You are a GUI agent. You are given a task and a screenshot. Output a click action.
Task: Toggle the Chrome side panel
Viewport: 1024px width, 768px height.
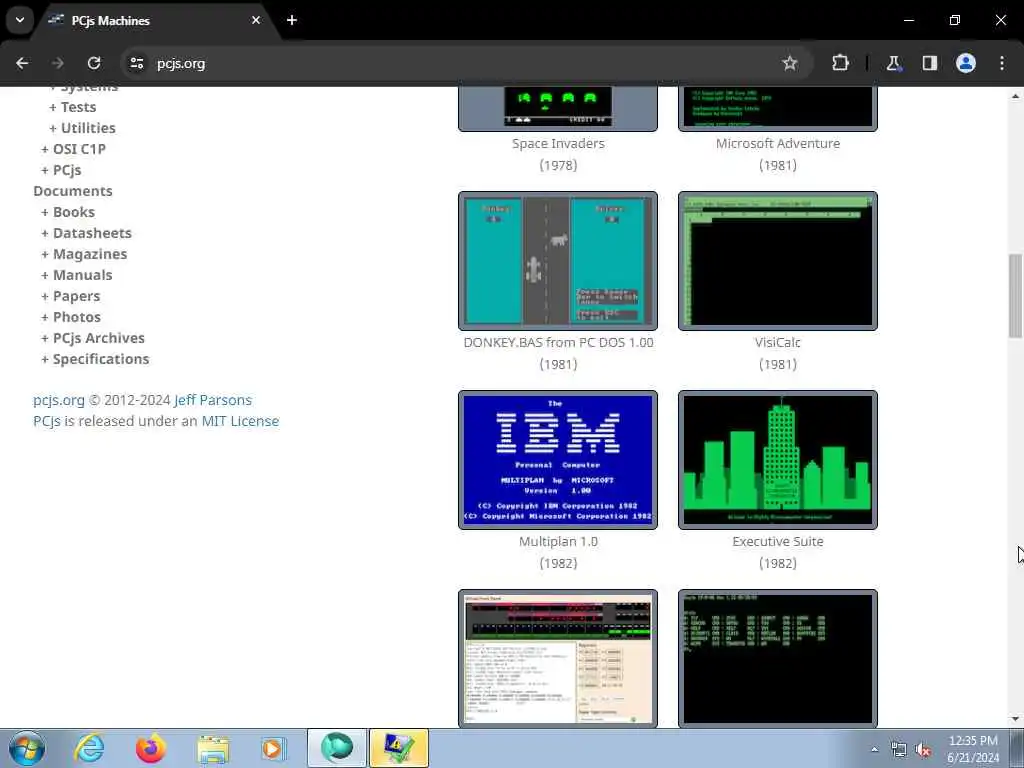click(x=929, y=63)
